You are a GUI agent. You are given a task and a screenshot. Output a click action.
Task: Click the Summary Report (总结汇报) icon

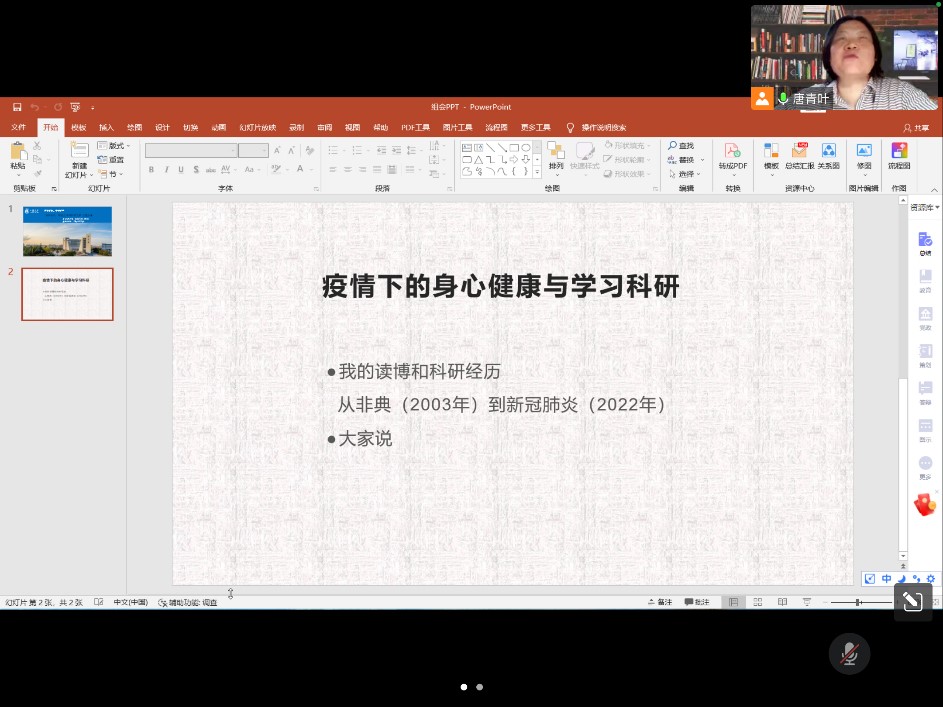(x=798, y=151)
